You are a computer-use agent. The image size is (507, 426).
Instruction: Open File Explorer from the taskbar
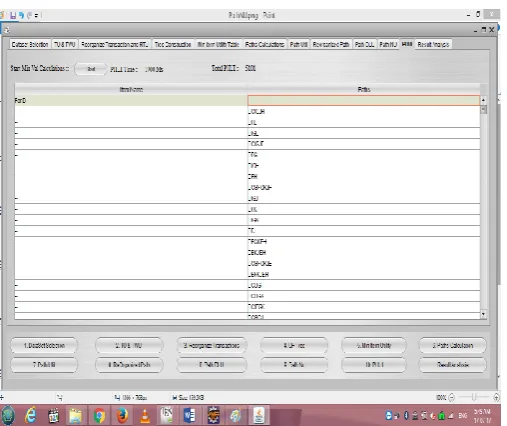click(75, 416)
